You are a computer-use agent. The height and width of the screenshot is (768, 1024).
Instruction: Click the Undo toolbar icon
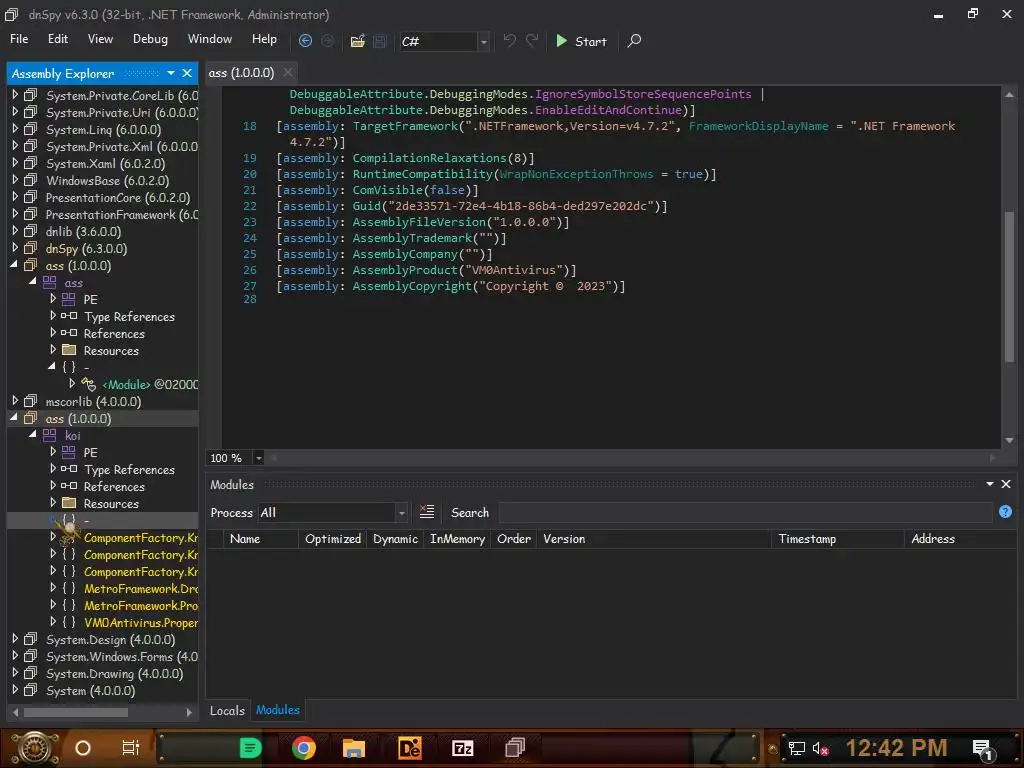coord(509,41)
